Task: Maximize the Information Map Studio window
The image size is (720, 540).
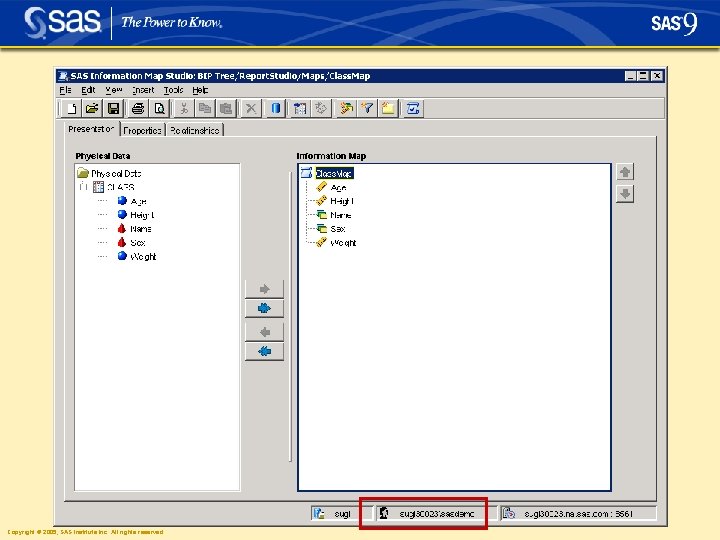Action: coord(643,76)
